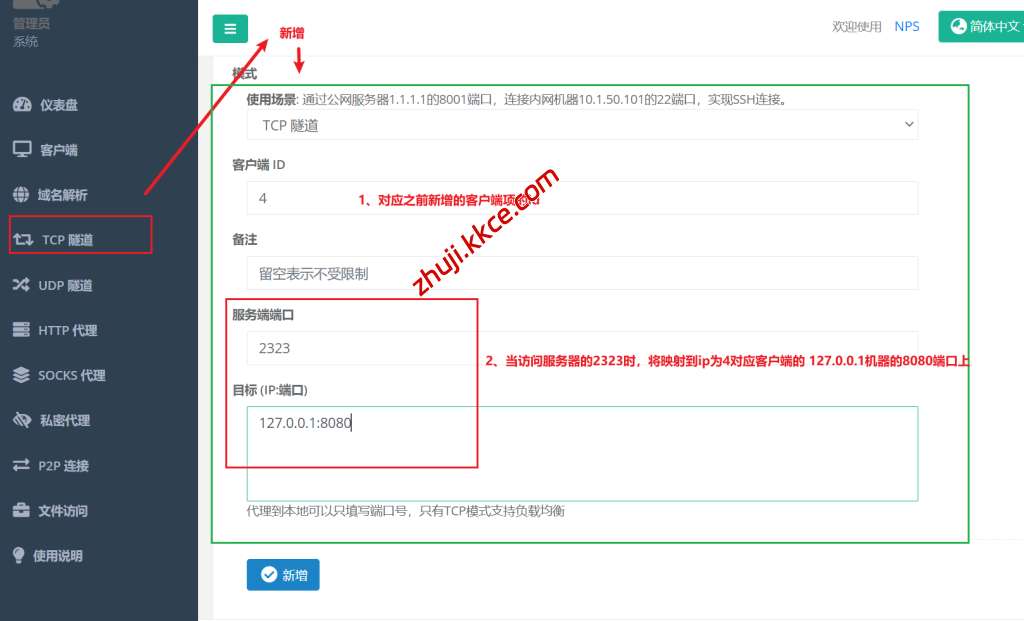1024x621 pixels.
Task: Click the 目标 IP:端口 text area
Action: point(582,453)
